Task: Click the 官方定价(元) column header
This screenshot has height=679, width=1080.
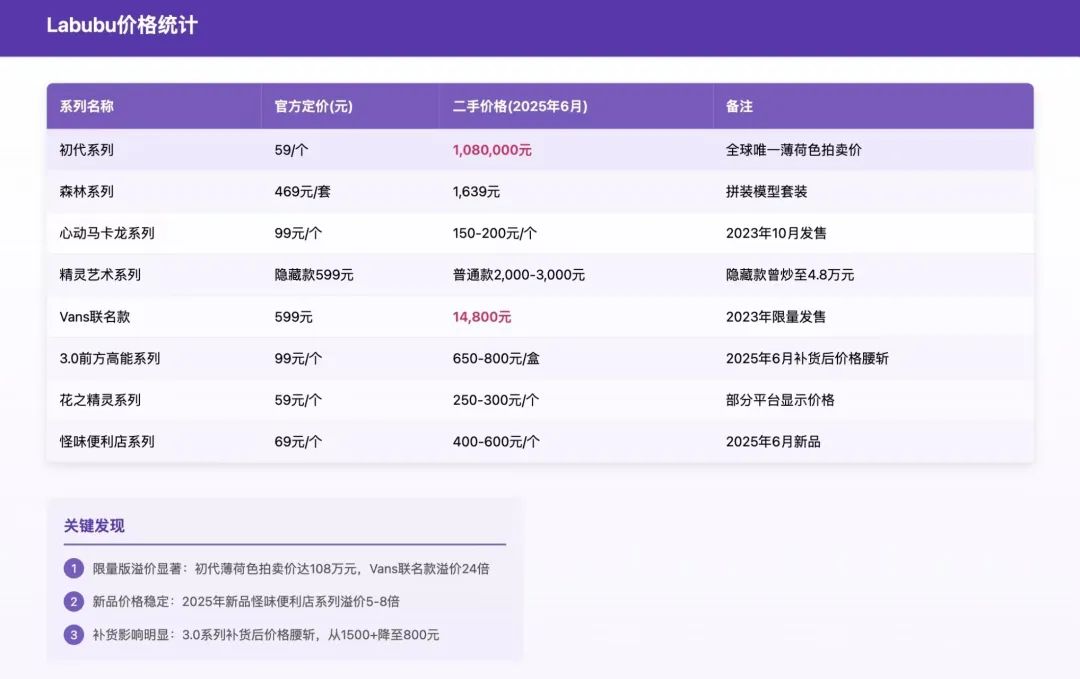Action: (x=313, y=106)
